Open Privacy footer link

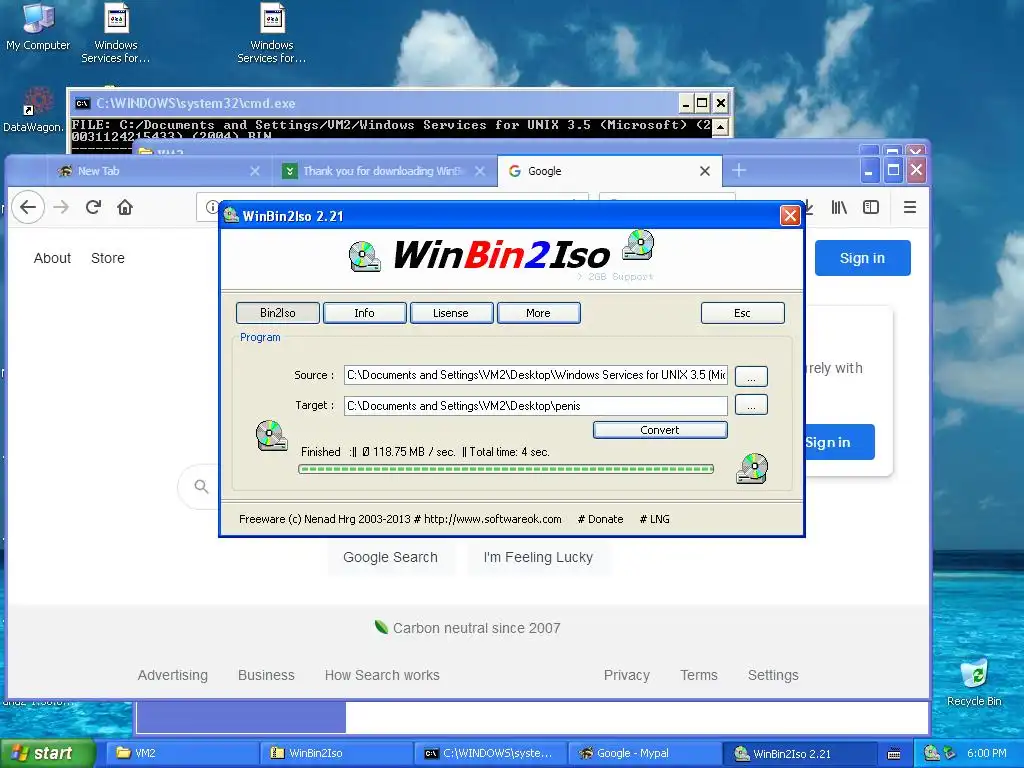pyautogui.click(x=626, y=675)
